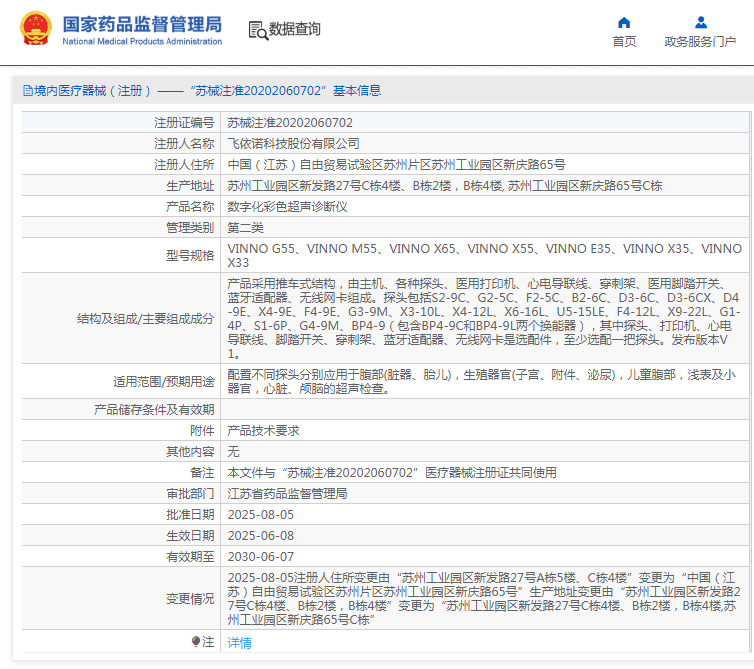Click the 注册人住所 label cell
754x669 pixels.
point(121,164)
